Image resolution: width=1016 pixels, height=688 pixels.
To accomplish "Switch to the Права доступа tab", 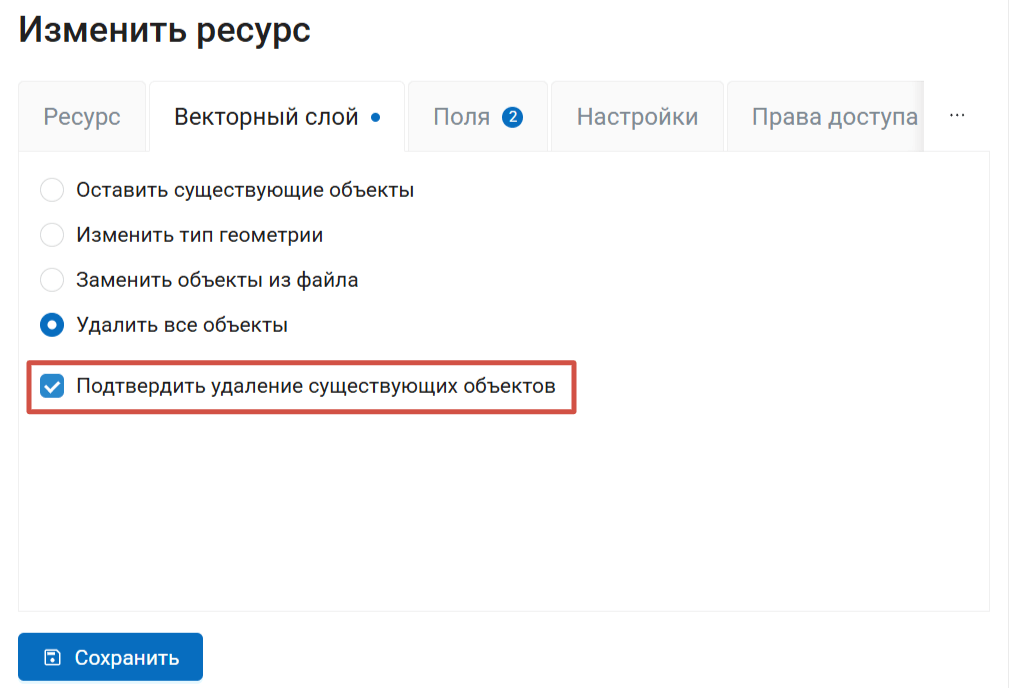I will click(x=826, y=117).
